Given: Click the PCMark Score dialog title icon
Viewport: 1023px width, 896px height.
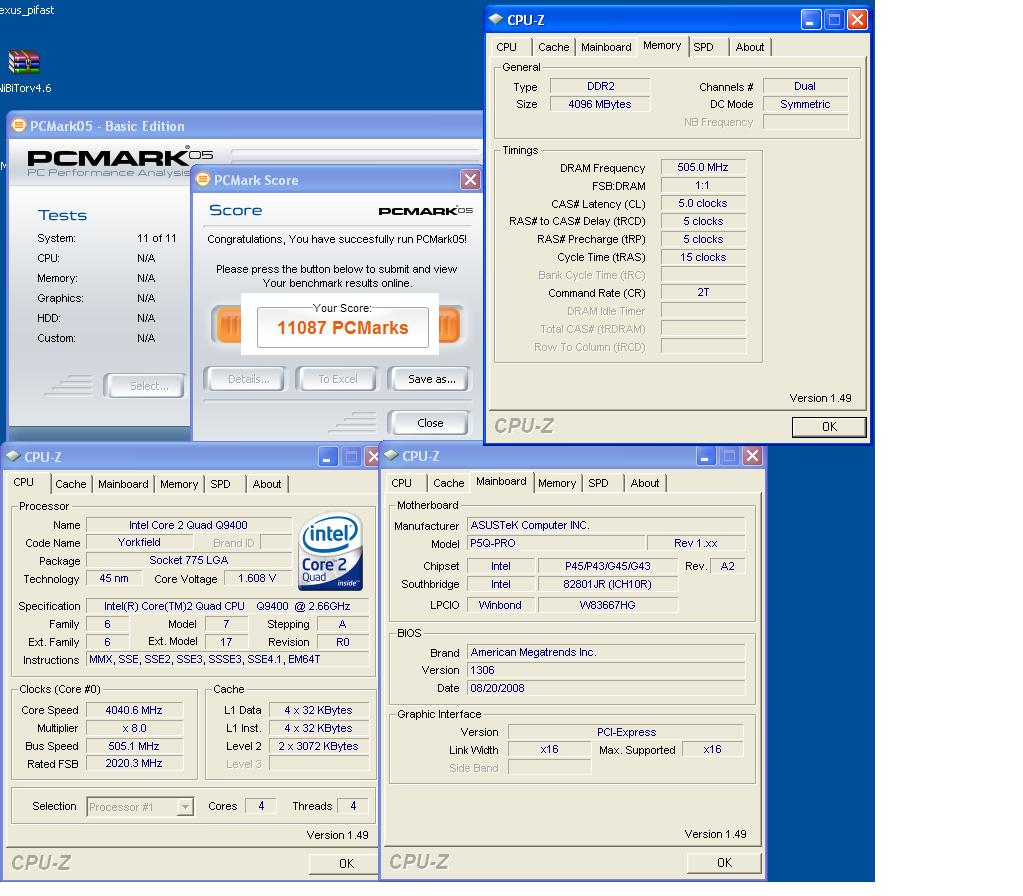Looking at the screenshot, I should (204, 179).
